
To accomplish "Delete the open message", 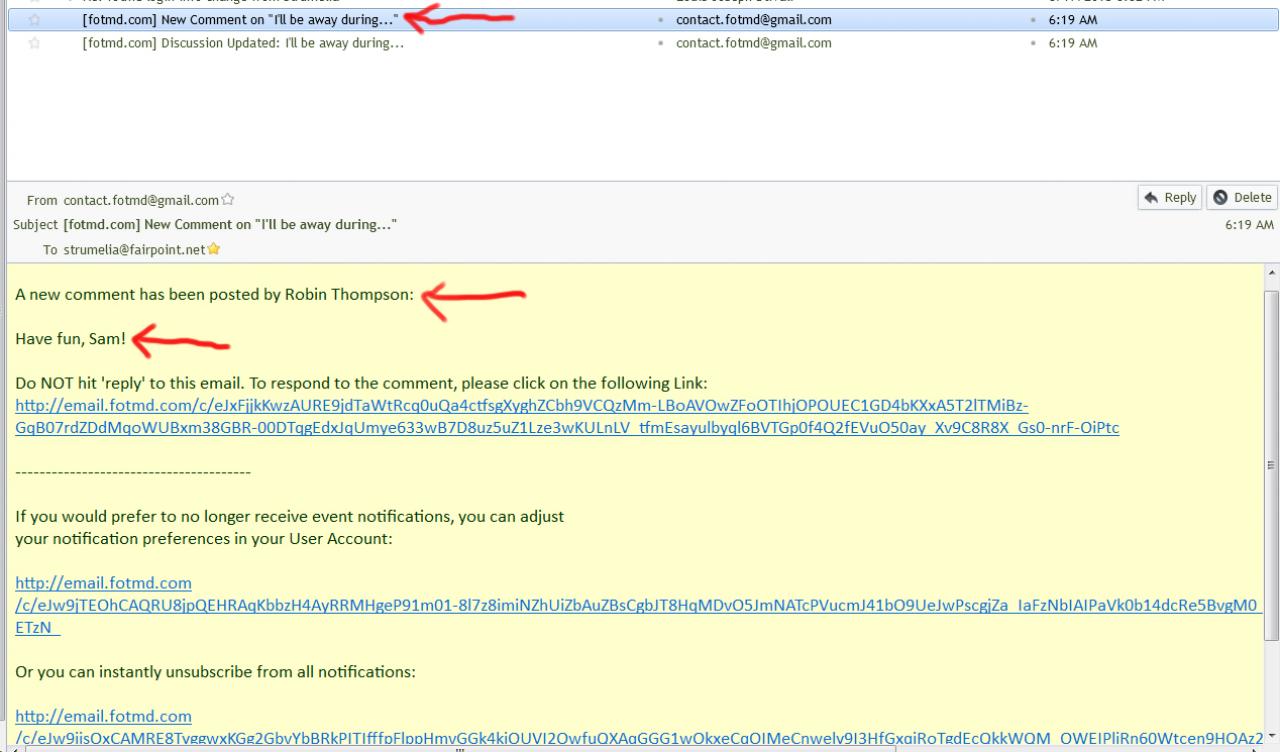I will pos(1242,197).
